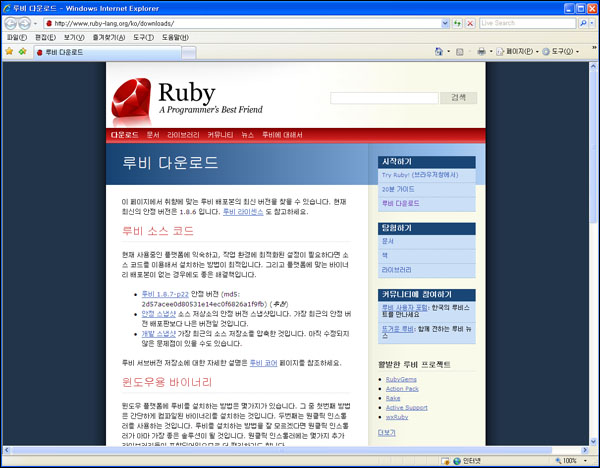Follow the 루비 라이센스 link
The image size is (600, 468).
pos(243,212)
